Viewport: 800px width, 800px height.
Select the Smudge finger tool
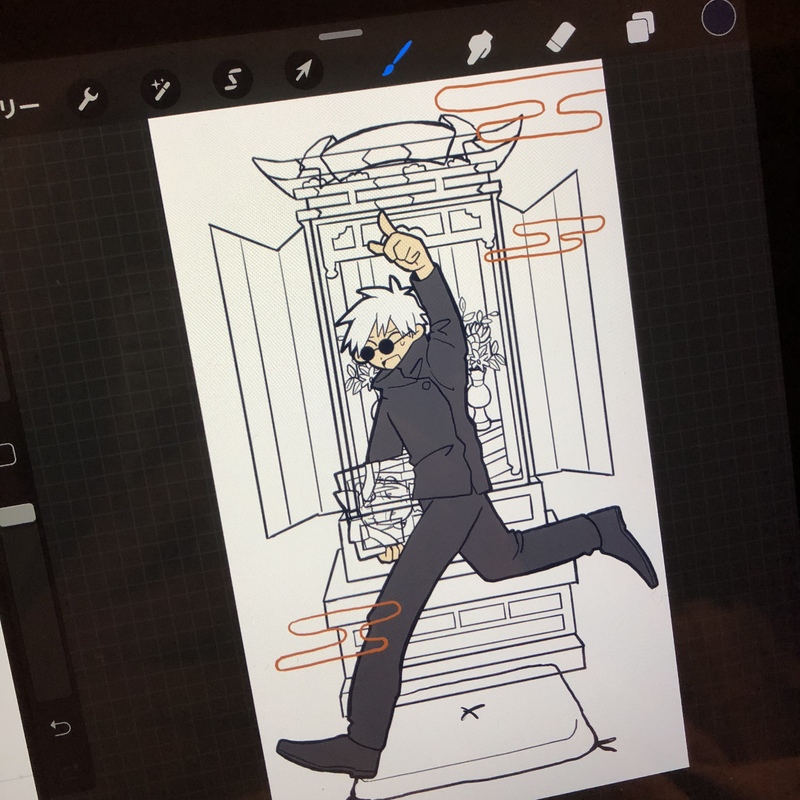click(x=479, y=47)
